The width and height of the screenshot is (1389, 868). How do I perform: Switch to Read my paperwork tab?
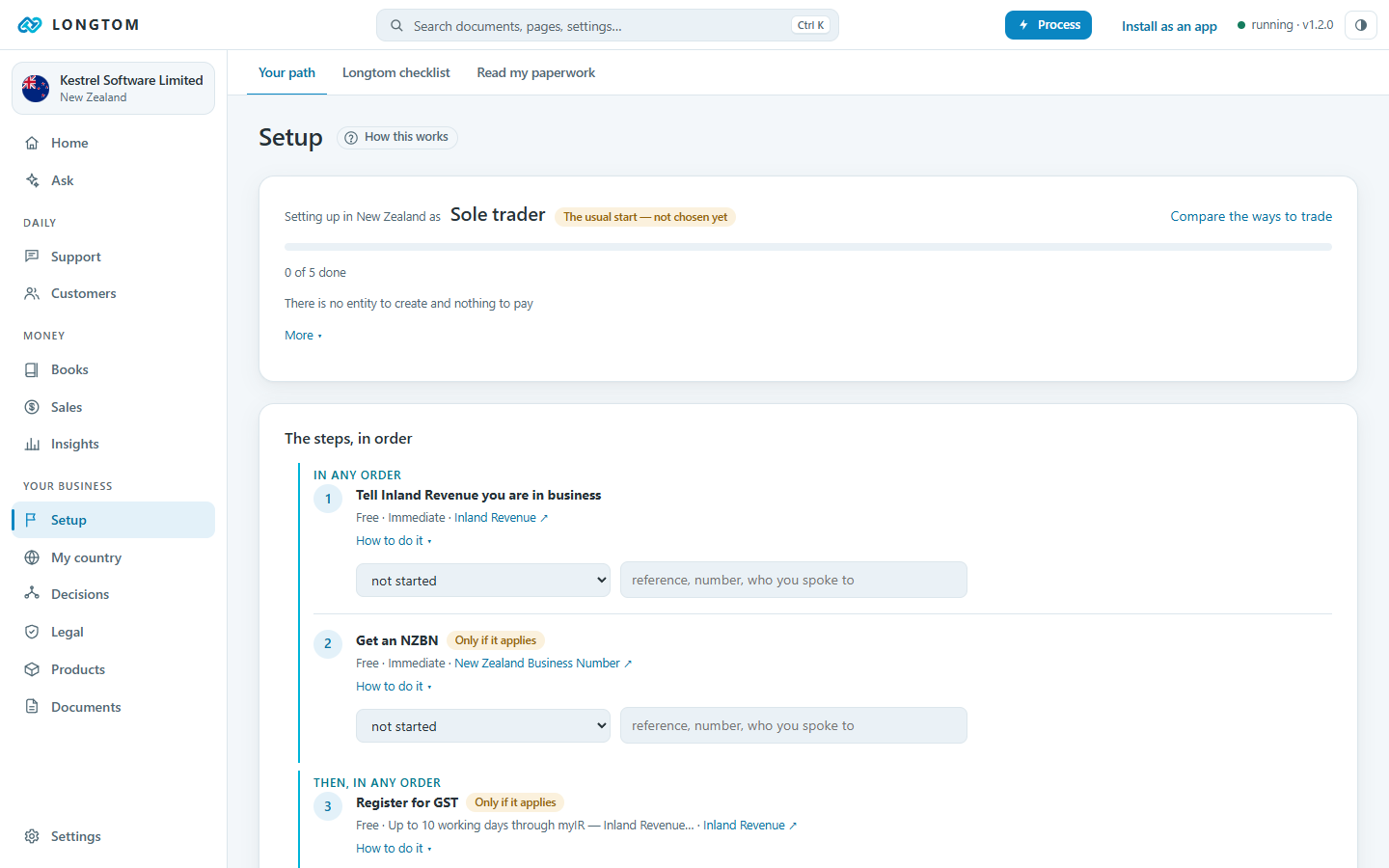pyautogui.click(x=535, y=72)
